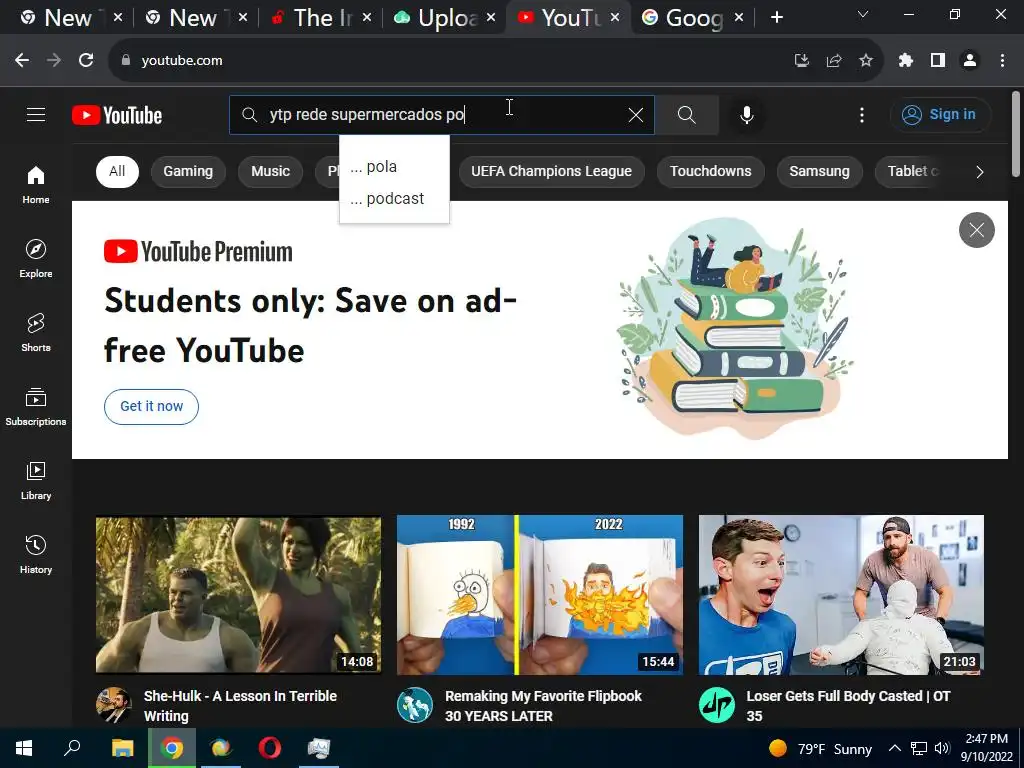The height and width of the screenshot is (768, 1024).
Task: Open 'Remaking My Favorite Flipbook' title link
Action: (x=543, y=706)
